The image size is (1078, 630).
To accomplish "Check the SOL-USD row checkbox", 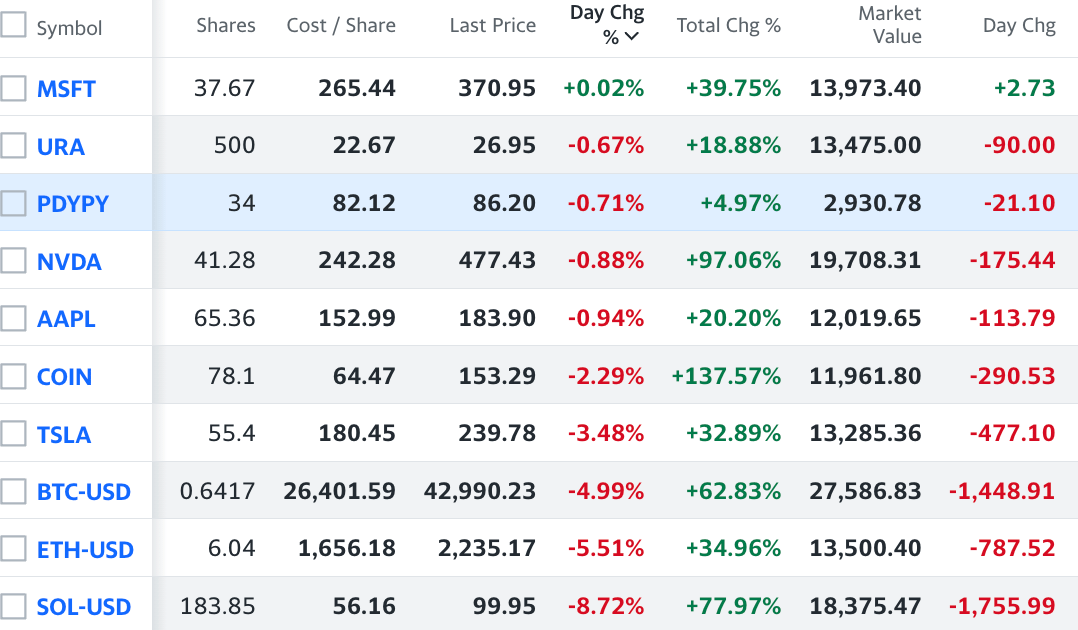I will click(x=12, y=607).
